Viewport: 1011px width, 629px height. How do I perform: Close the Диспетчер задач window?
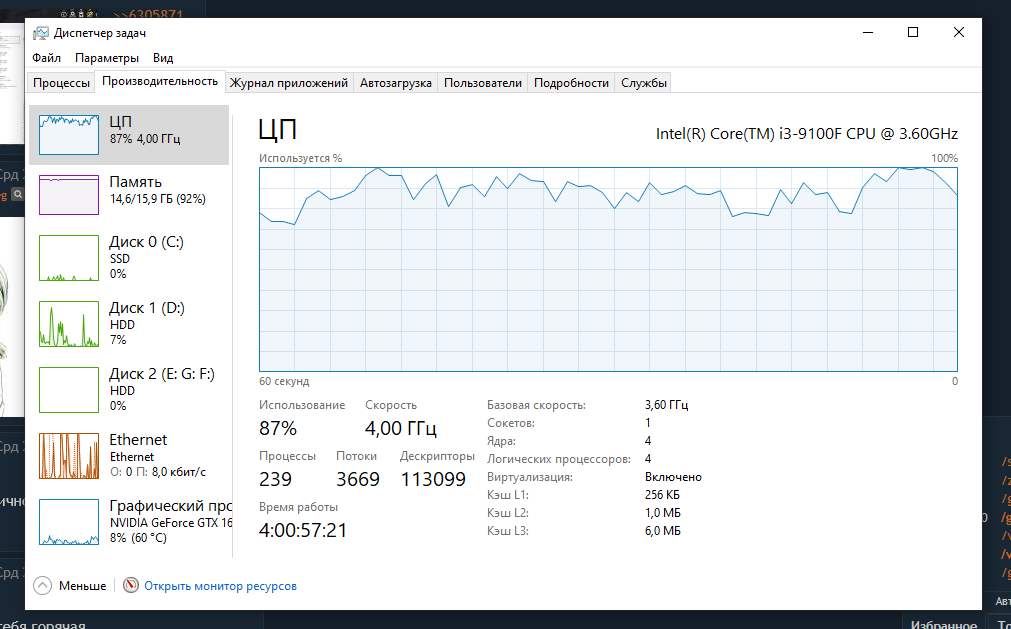click(x=959, y=32)
